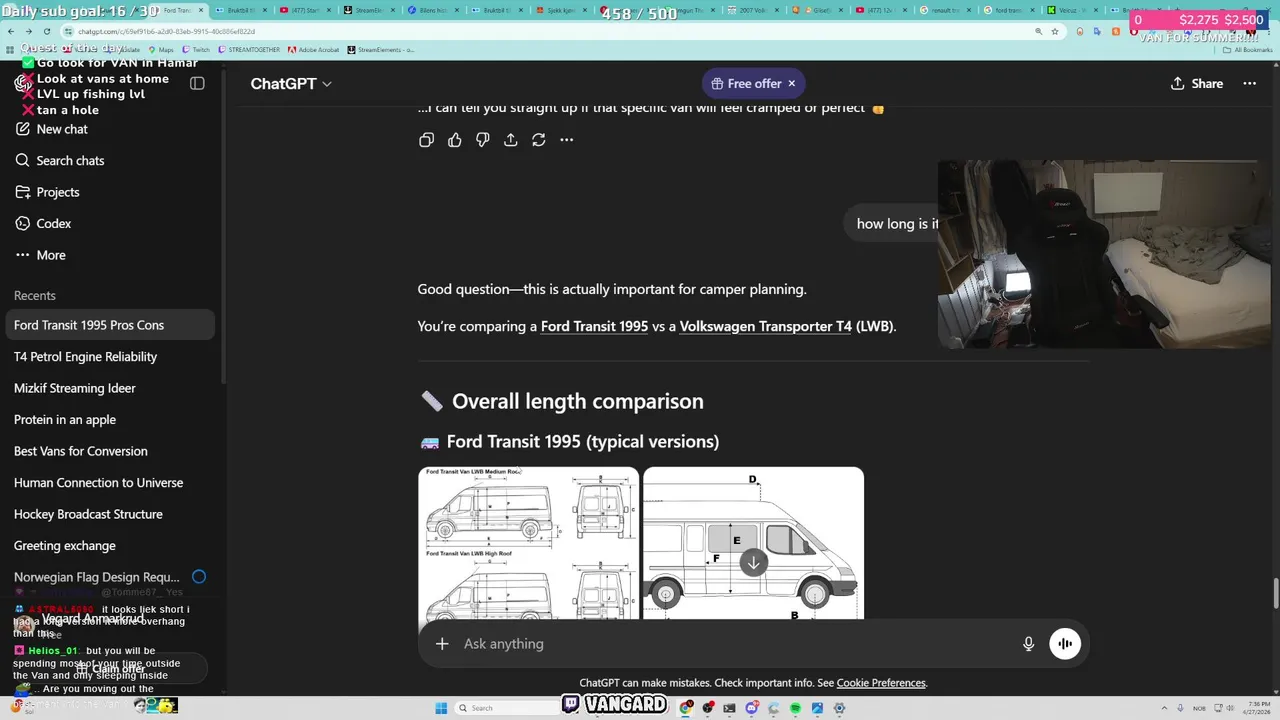The height and width of the screenshot is (720, 1280).
Task: Open StreamElements bookmark
Action: point(381,49)
